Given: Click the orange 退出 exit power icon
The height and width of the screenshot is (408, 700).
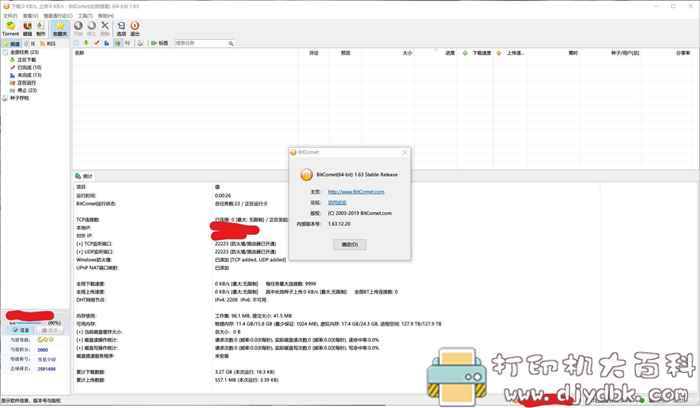Looking at the screenshot, I should pyautogui.click(x=135, y=29).
